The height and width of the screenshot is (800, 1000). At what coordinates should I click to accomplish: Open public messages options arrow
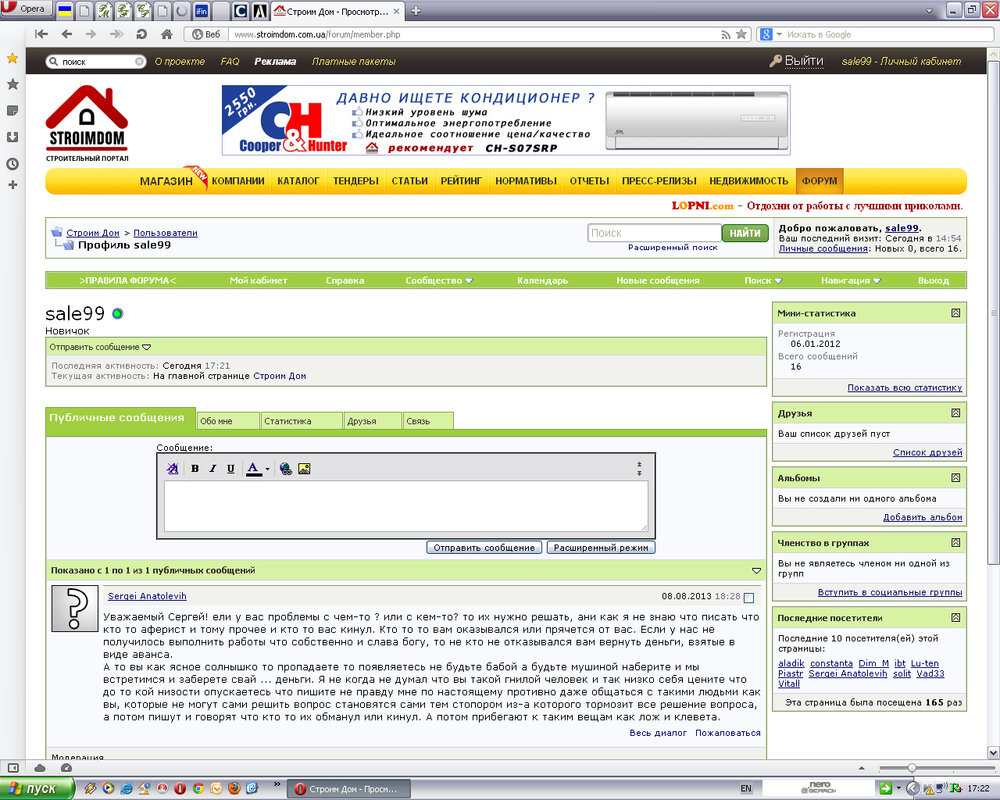756,570
